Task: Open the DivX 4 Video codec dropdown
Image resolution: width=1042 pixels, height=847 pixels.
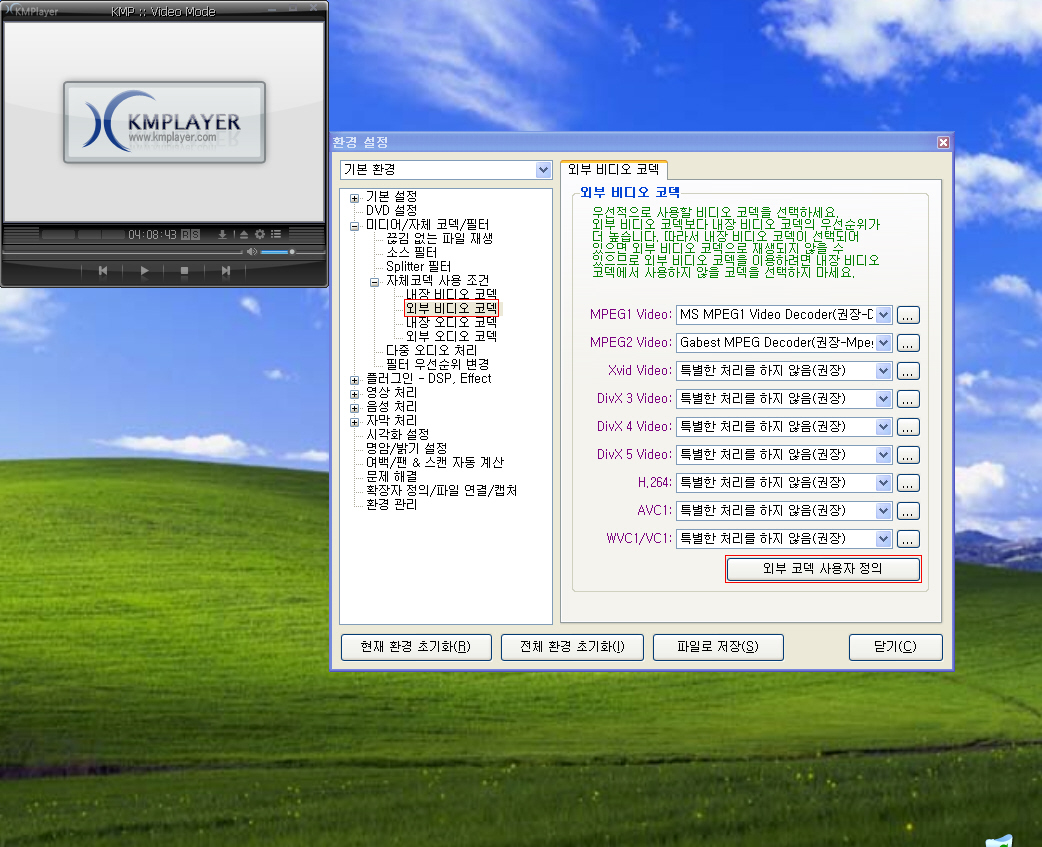Action: coord(883,426)
